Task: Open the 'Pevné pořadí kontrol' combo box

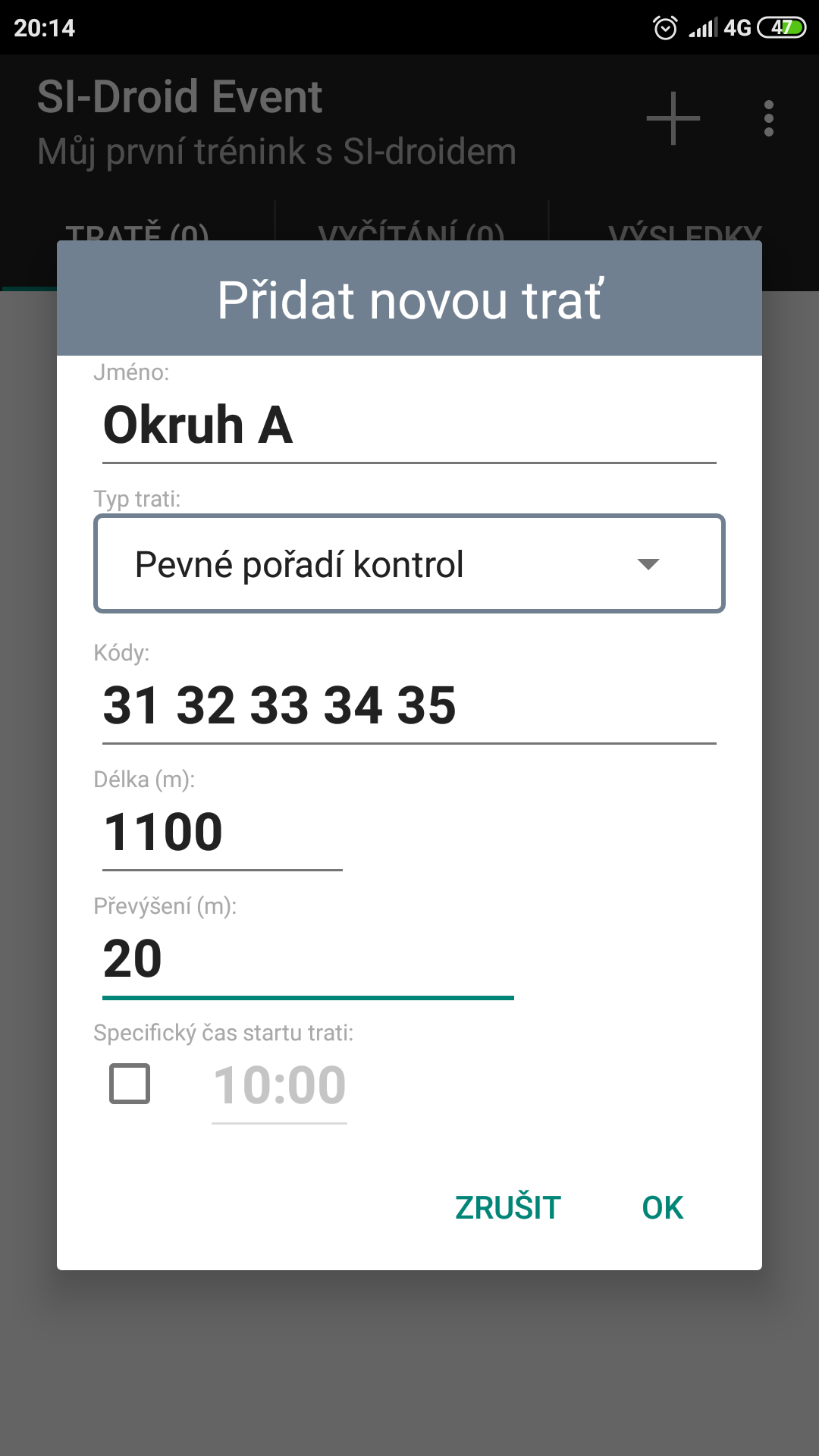Action: 409,564
